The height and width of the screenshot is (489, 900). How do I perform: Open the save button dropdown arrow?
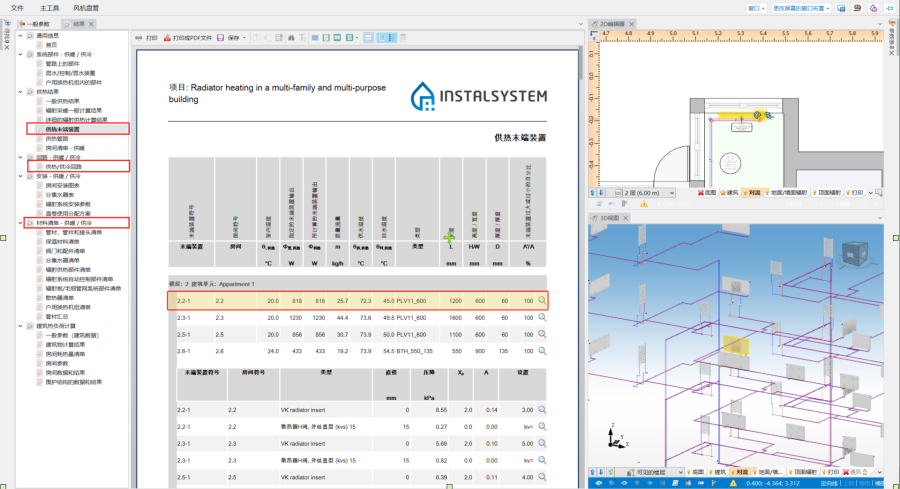click(x=245, y=38)
